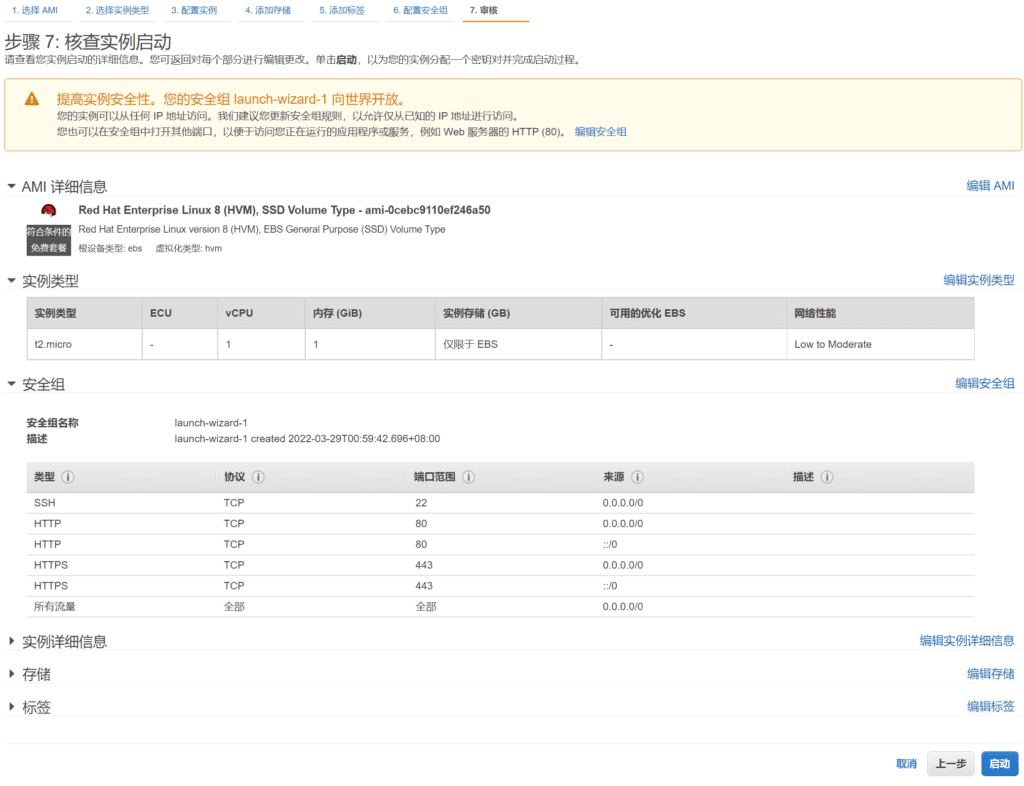Image resolution: width=1024 pixels, height=786 pixels.
Task: Expand the 存储 section
Action: click(x=12, y=674)
